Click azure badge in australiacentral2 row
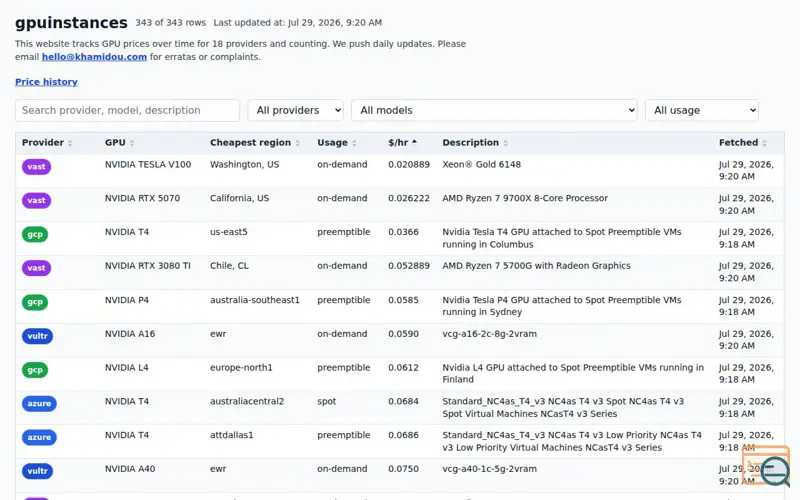 [x=39, y=404]
